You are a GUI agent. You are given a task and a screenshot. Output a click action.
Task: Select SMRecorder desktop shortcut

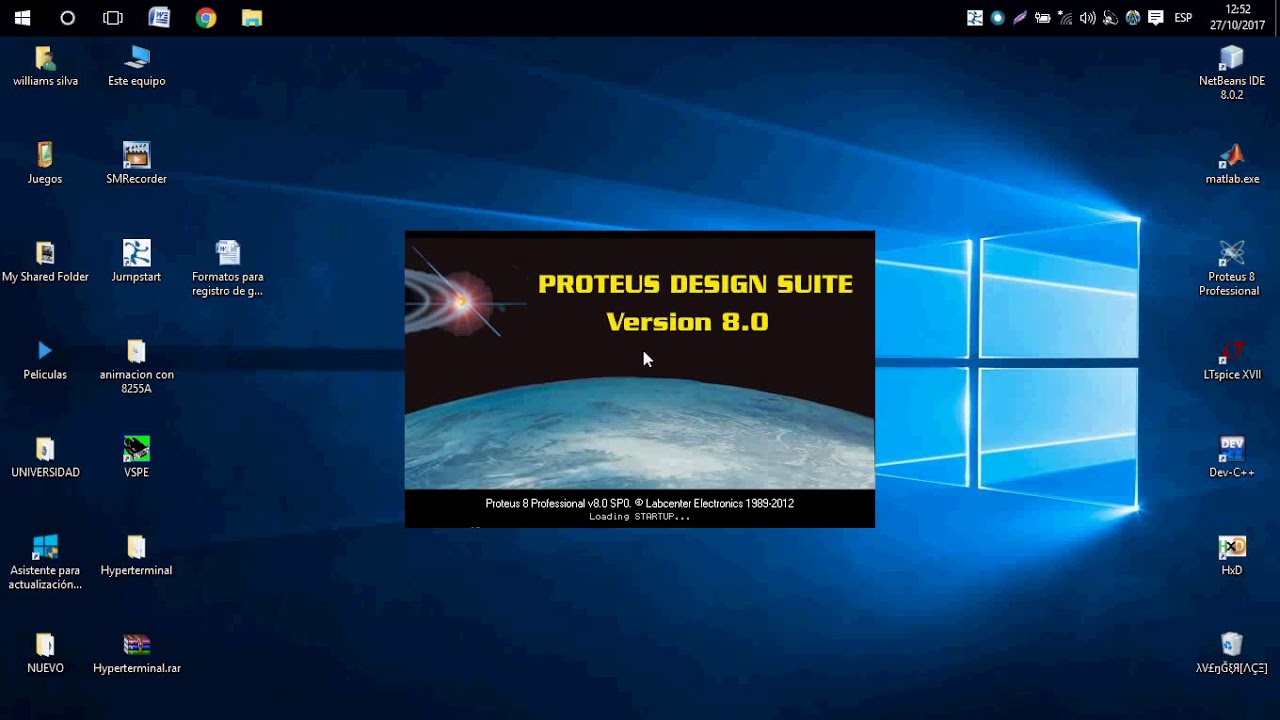click(137, 164)
